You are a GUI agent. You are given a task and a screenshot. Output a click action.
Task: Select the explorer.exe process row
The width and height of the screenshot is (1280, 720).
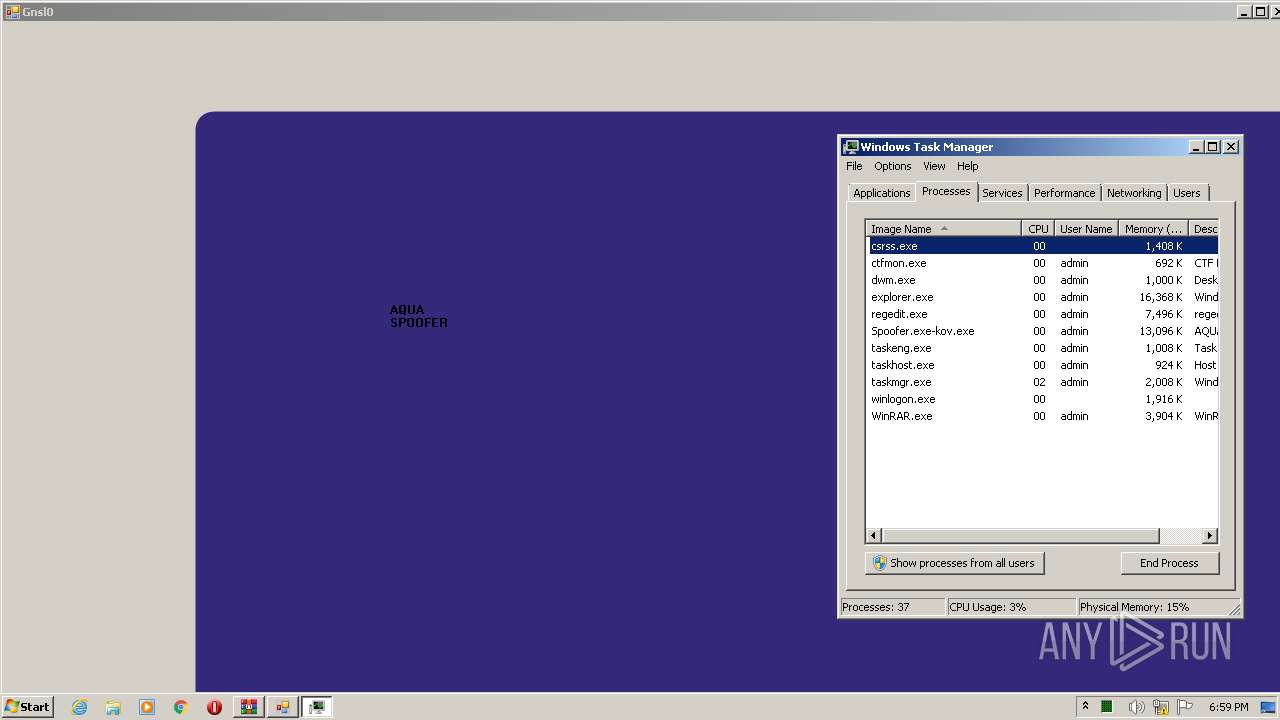1042,297
